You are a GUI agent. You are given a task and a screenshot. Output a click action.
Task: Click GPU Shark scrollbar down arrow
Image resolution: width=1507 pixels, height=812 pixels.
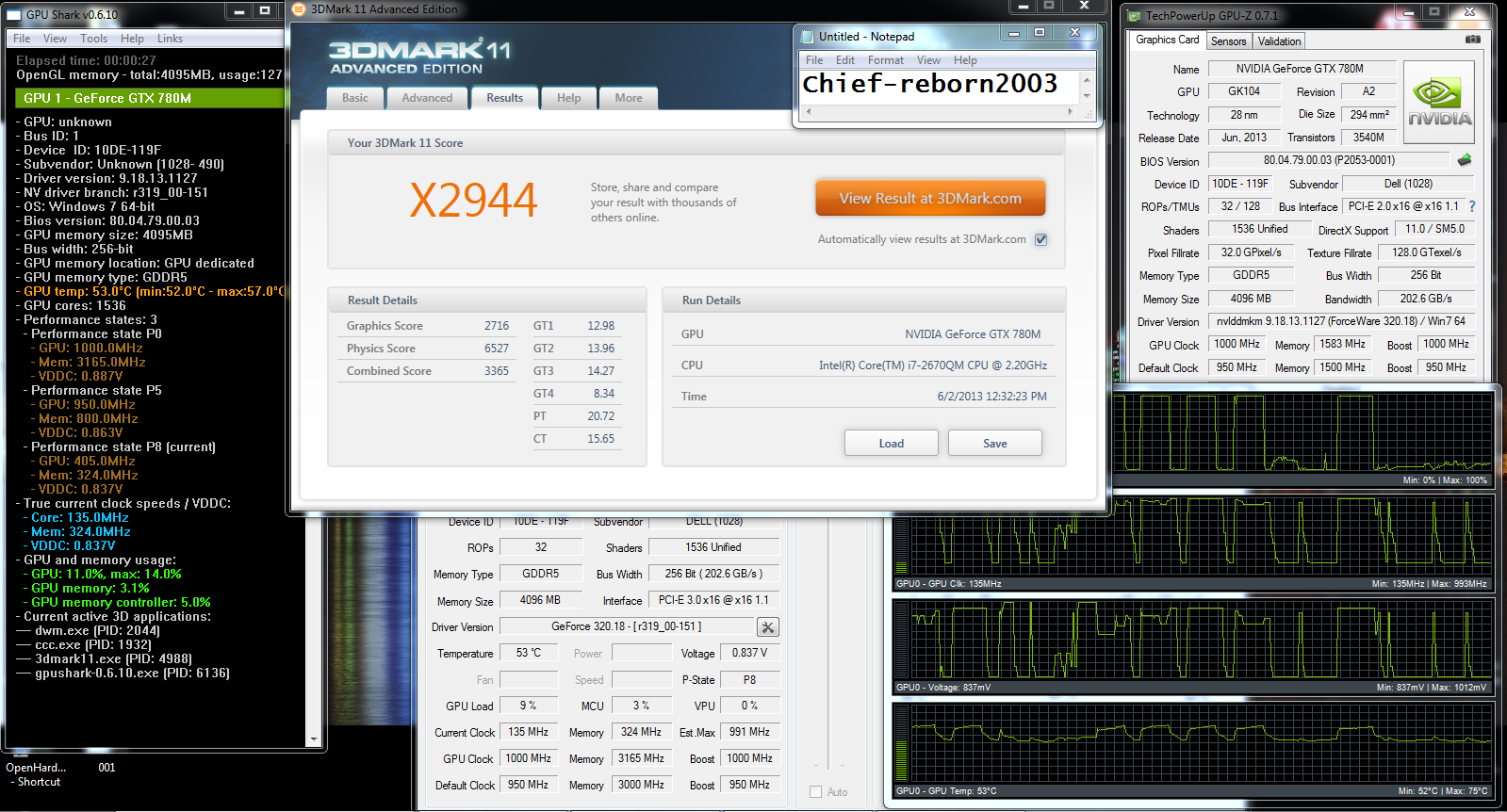(x=315, y=739)
